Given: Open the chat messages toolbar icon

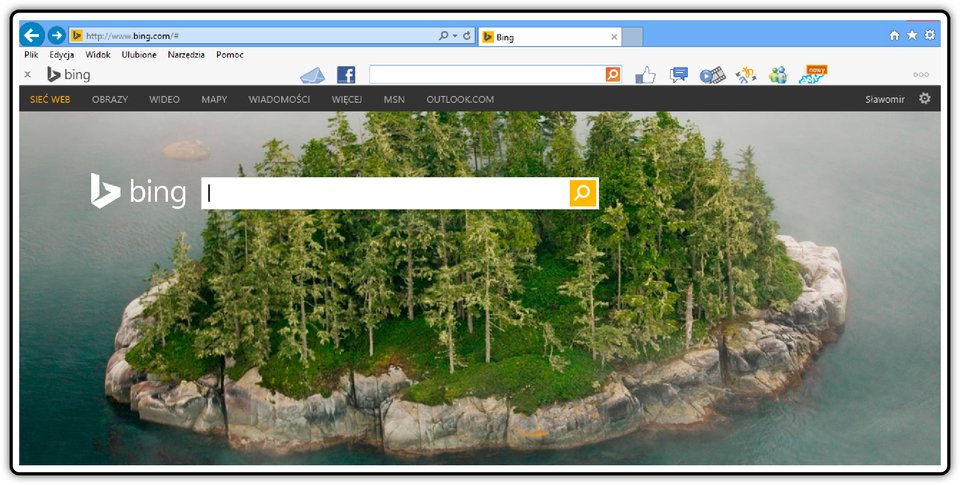Looking at the screenshot, I should 679,75.
